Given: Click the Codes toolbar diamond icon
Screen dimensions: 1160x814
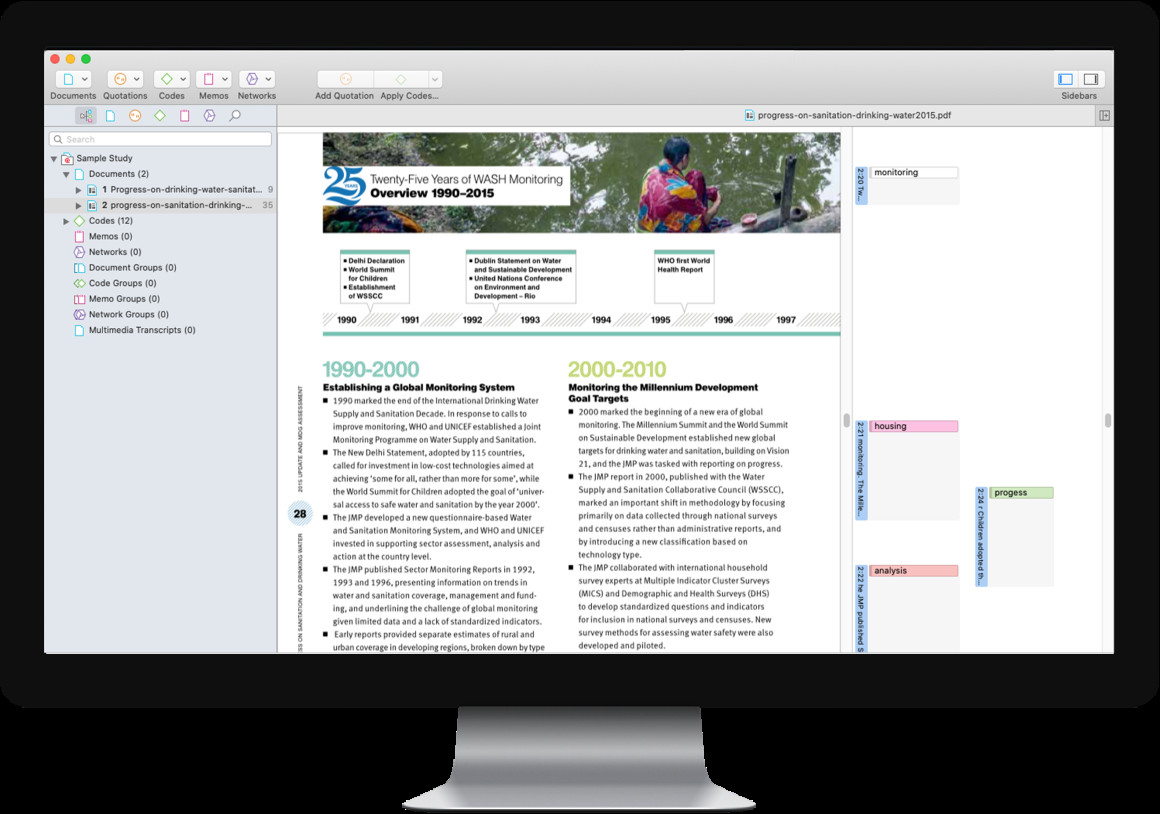Looking at the screenshot, I should pyautogui.click(x=167, y=79).
